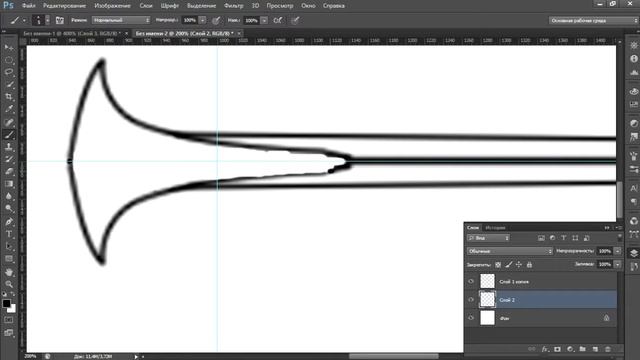Screen dimensions: 640x360
Task: Change the screen mode
Action: (9, 333)
